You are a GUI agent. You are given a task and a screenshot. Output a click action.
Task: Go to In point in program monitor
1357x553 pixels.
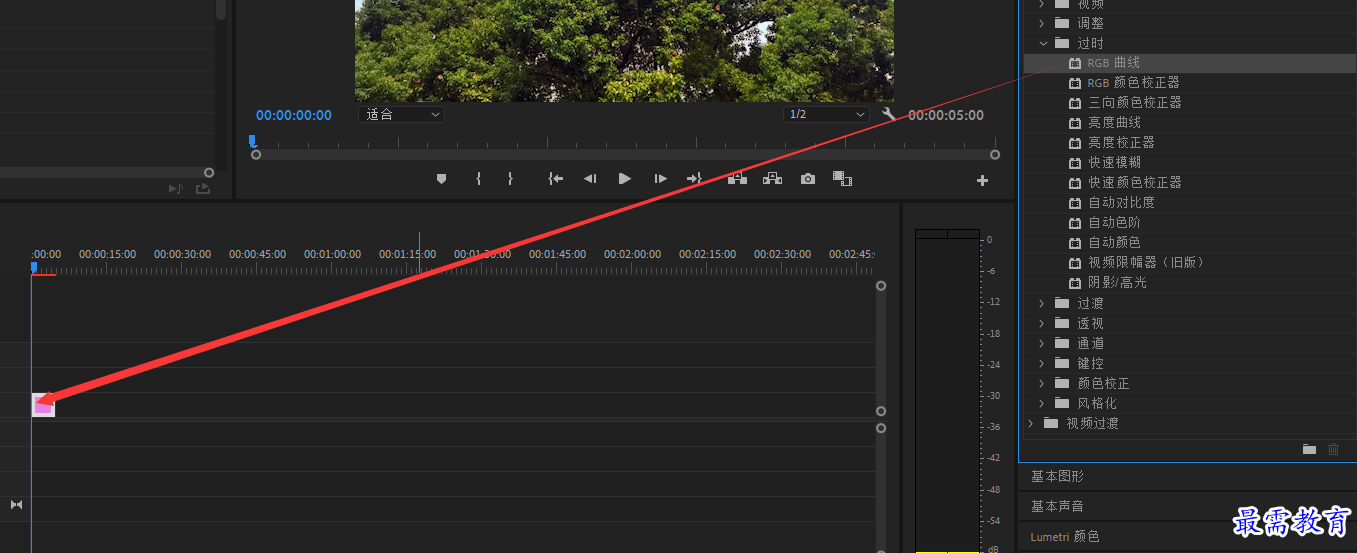point(555,179)
